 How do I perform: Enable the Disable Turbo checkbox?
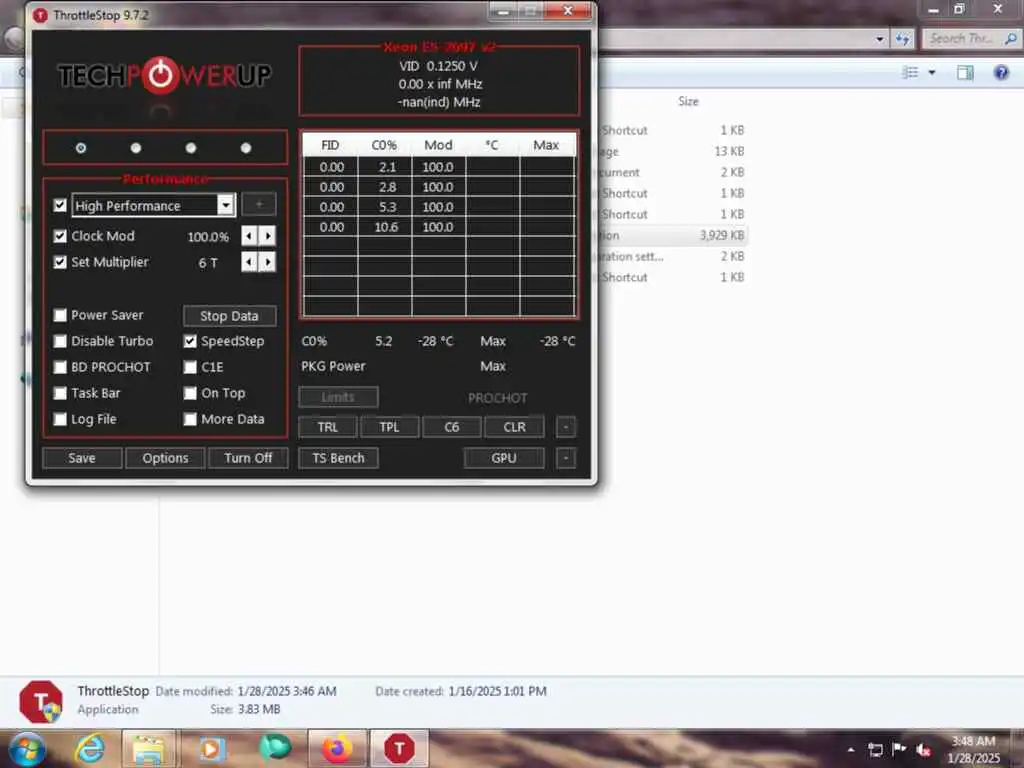pyautogui.click(x=60, y=341)
